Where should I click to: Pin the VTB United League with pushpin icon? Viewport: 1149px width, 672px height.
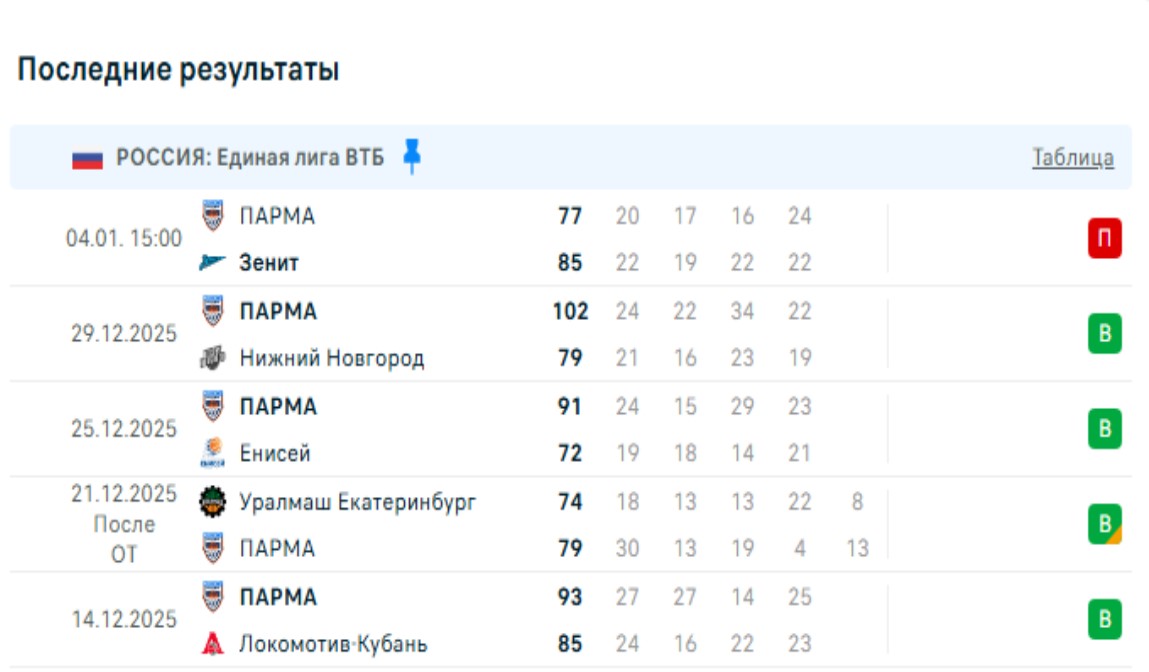pyautogui.click(x=411, y=157)
